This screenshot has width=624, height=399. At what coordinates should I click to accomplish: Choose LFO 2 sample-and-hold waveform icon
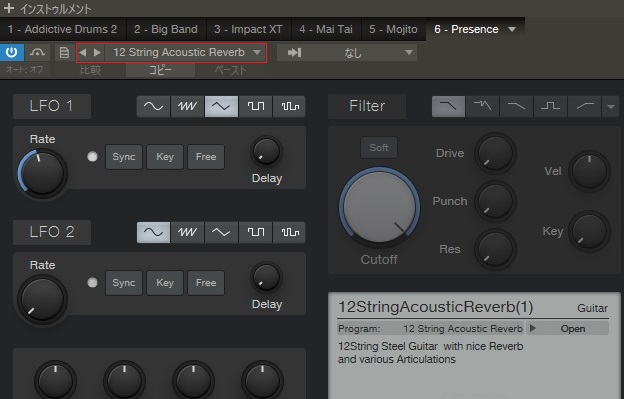click(x=289, y=232)
